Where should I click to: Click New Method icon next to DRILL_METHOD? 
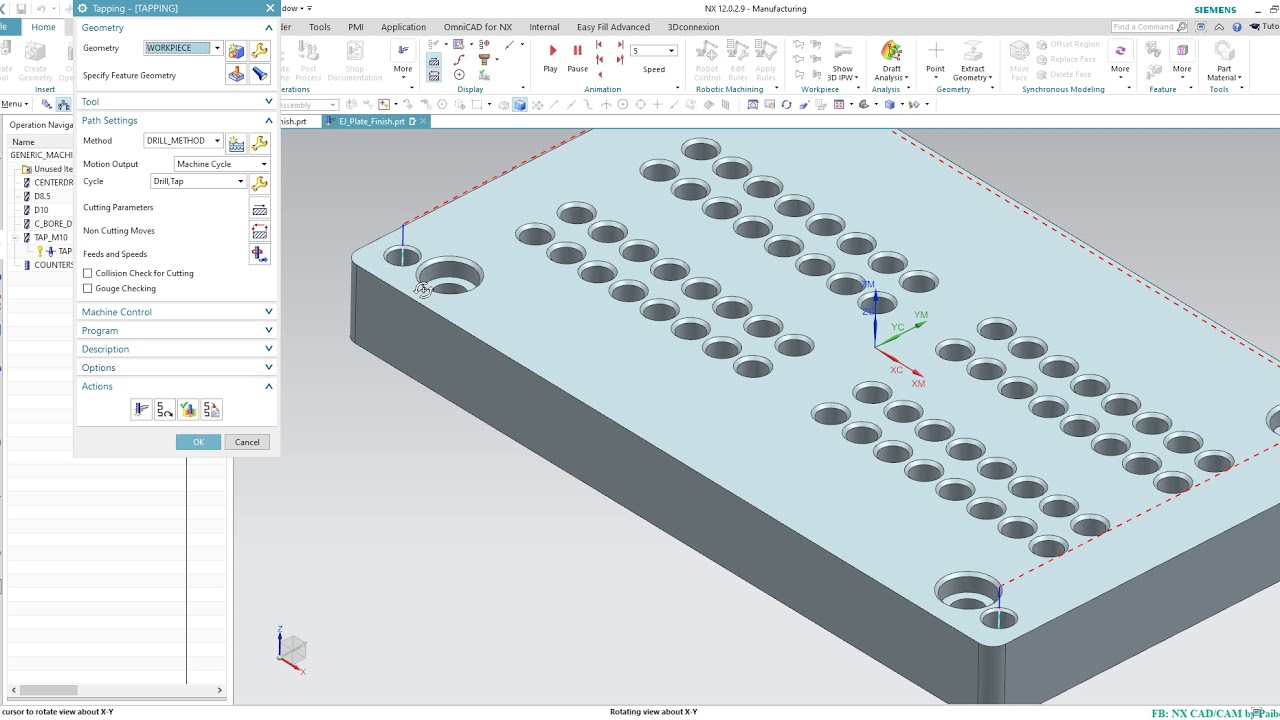[x=236, y=143]
